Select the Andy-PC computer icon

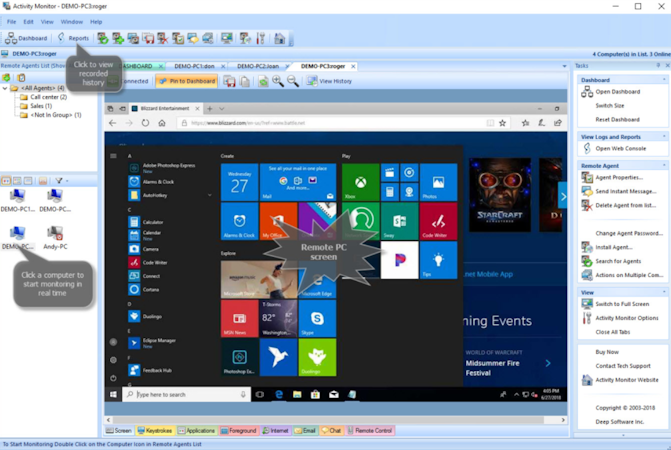click(x=55, y=238)
